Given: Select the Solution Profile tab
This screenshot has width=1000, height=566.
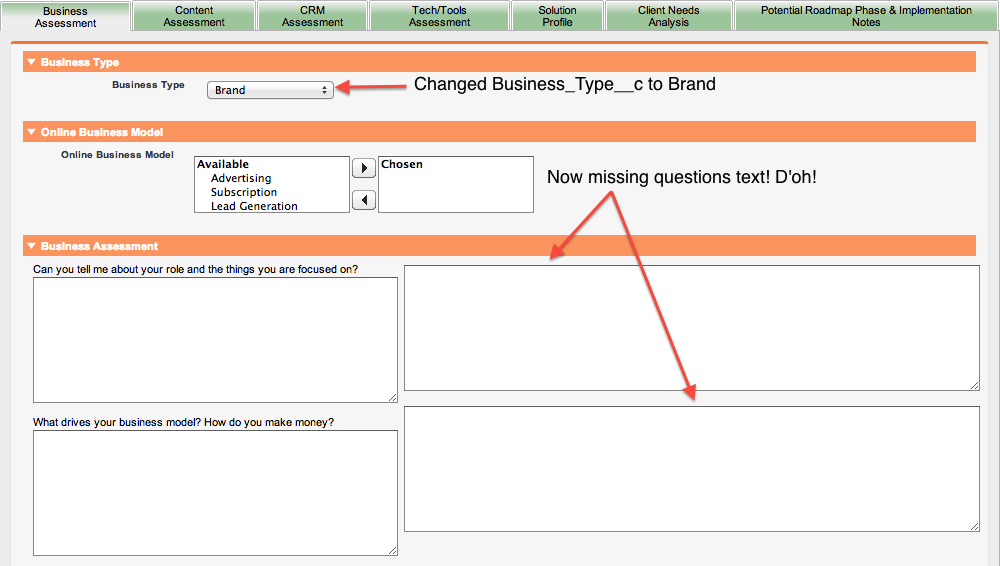Looking at the screenshot, I should click(x=557, y=16).
